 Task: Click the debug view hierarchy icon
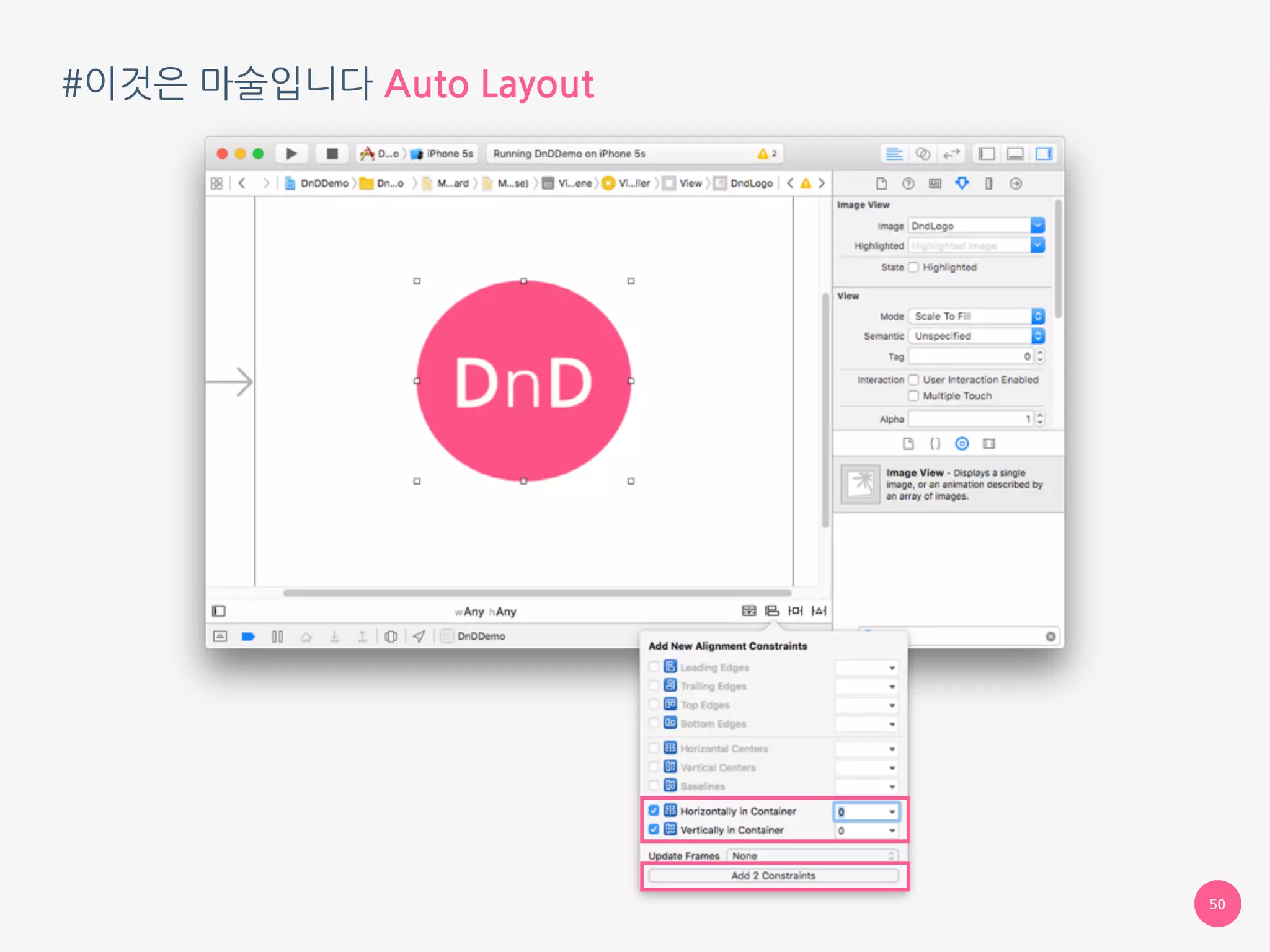pos(391,637)
